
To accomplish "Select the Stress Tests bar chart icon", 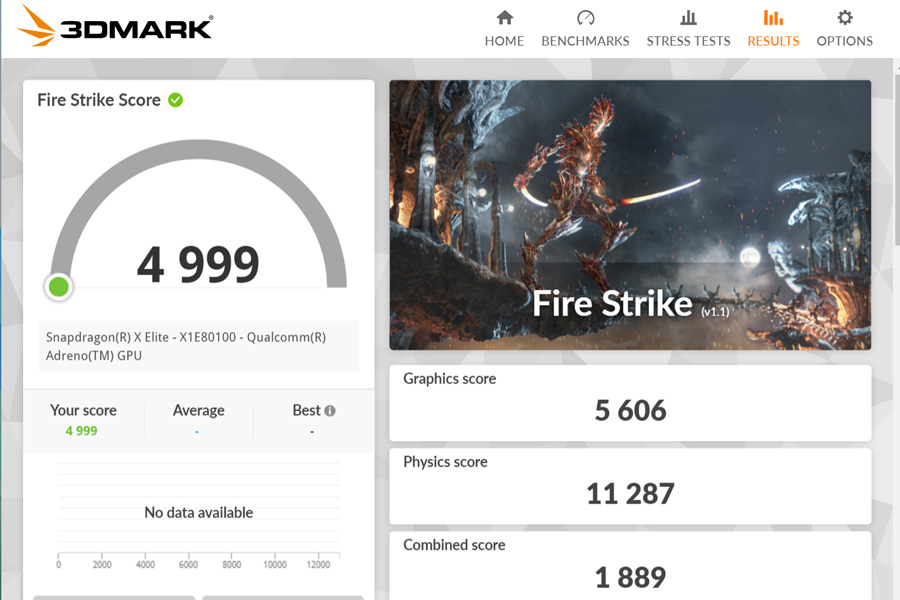I will (x=688, y=18).
